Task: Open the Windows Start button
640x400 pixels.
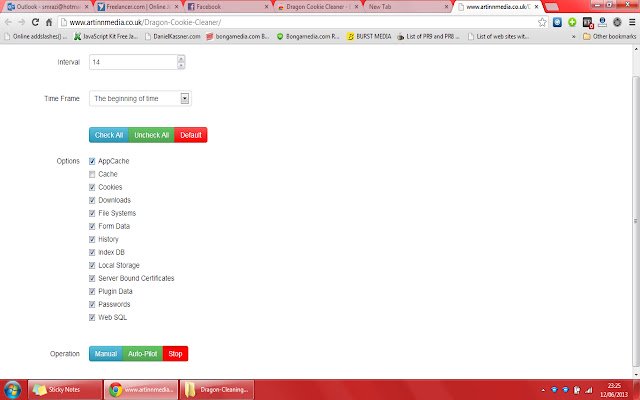Action: (12, 390)
